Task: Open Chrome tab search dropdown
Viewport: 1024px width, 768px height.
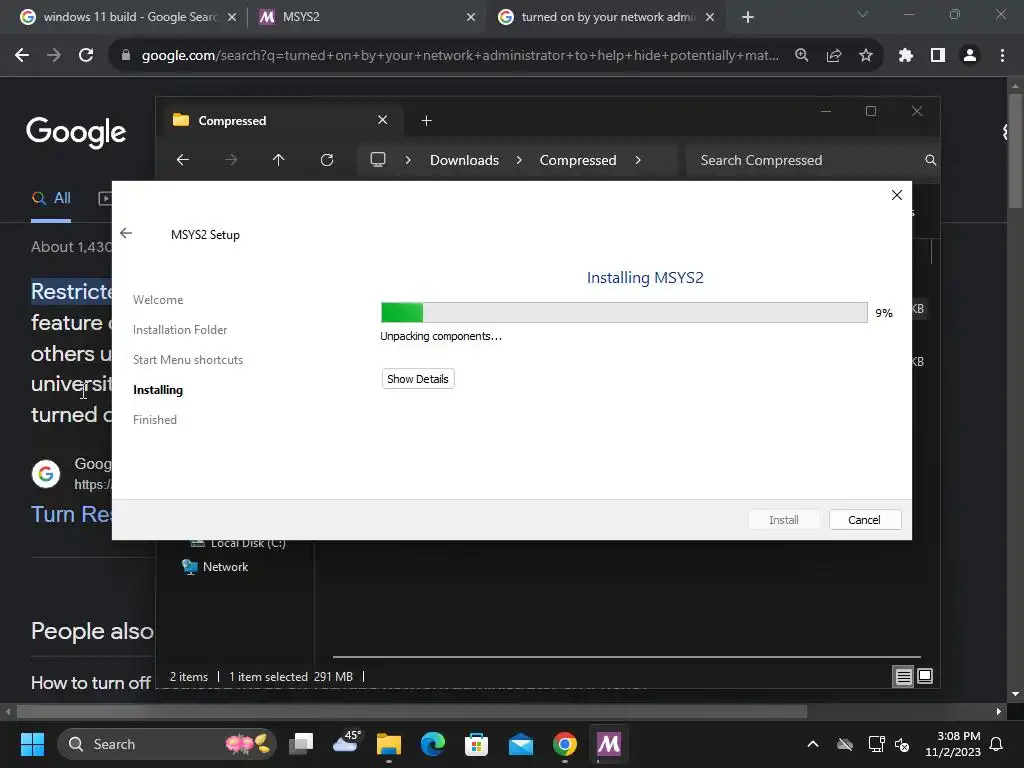Action: 863,14
